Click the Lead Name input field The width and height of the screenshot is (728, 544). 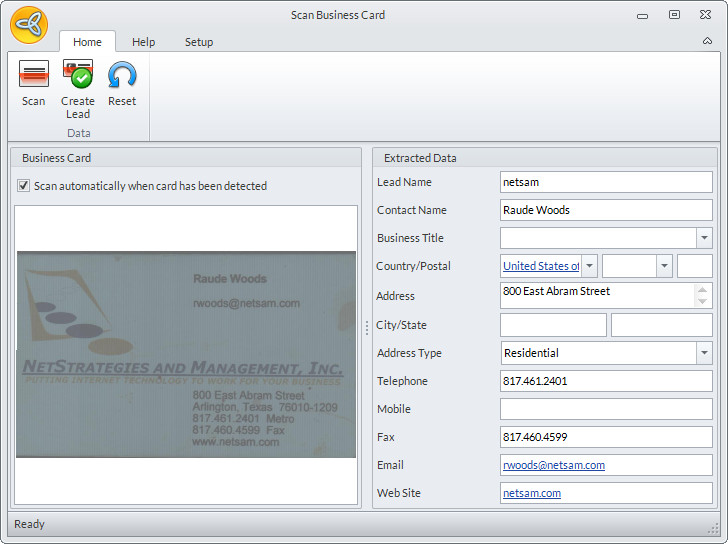[605, 182]
